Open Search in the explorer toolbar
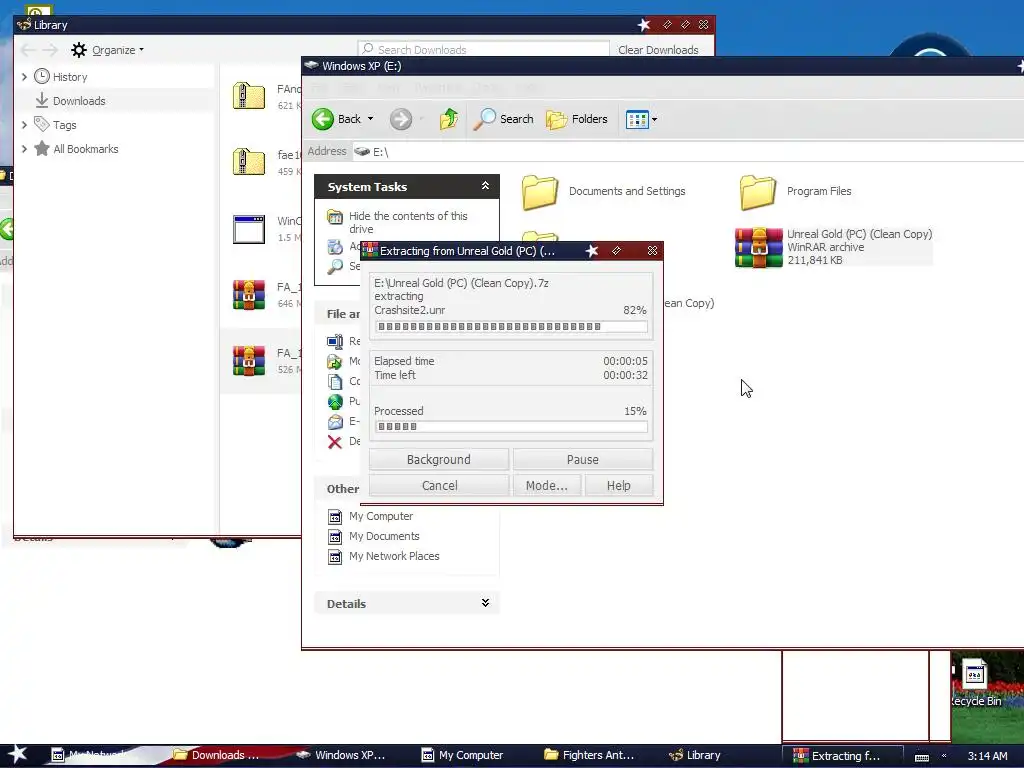Image resolution: width=1024 pixels, height=768 pixels. [x=503, y=119]
